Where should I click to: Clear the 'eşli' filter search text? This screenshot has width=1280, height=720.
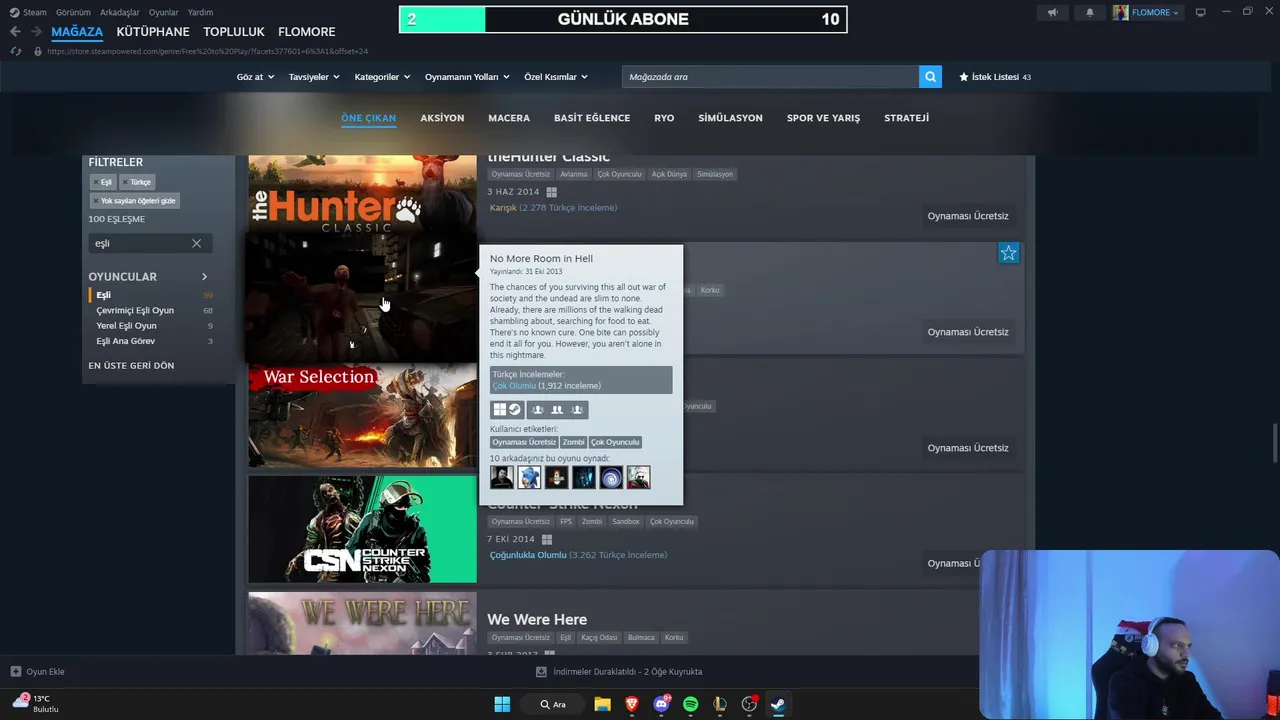point(196,243)
